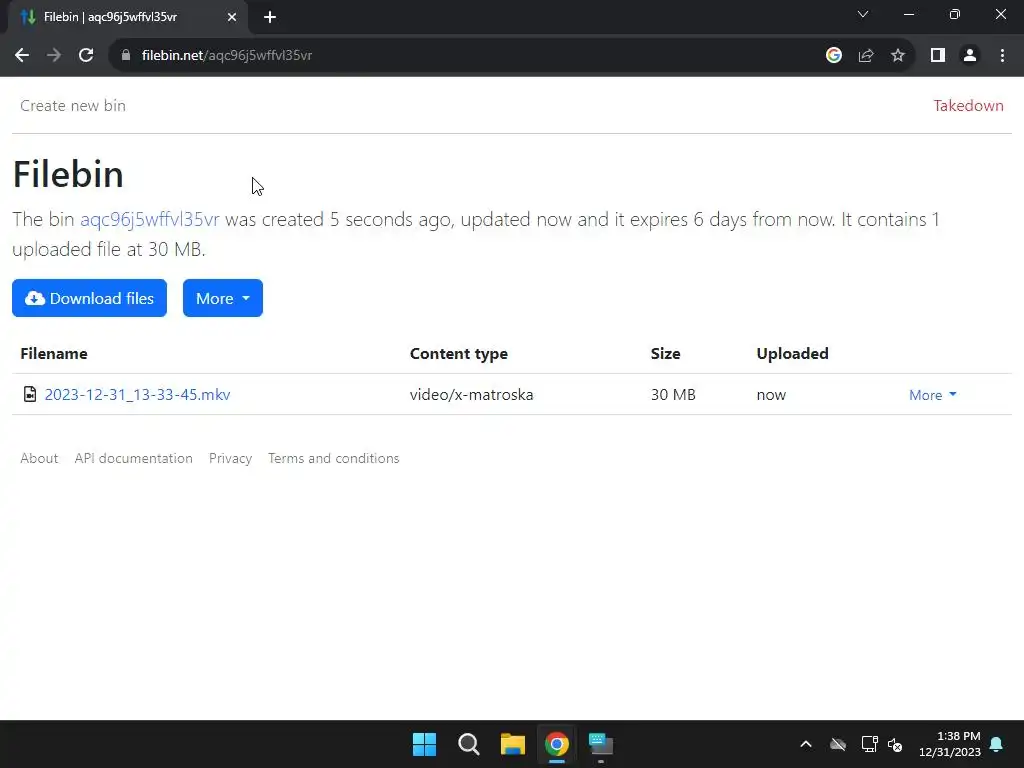The width and height of the screenshot is (1024, 768).
Task: Open file 2023-12-31_13-33-45.mkv
Action: [x=137, y=394]
